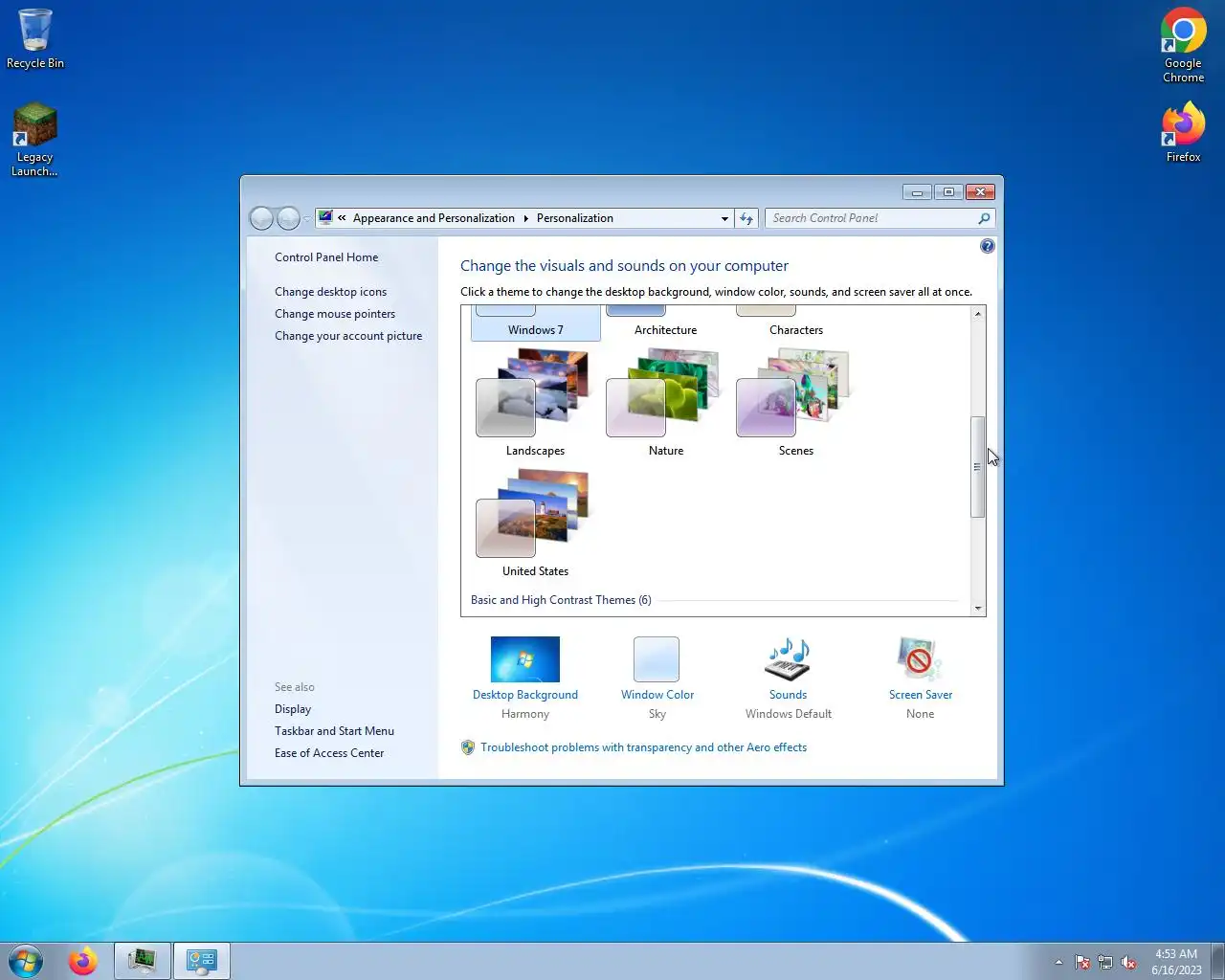The image size is (1225, 980).
Task: Go forward with the Forward arrow button
Action: 288,218
